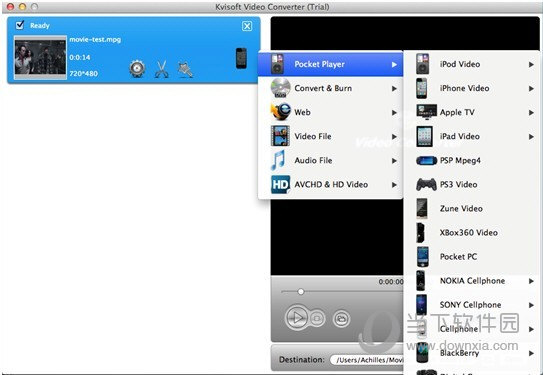Screen dimensions: 543x375
Task: Pick PS3 Video preset
Action: pos(471,185)
